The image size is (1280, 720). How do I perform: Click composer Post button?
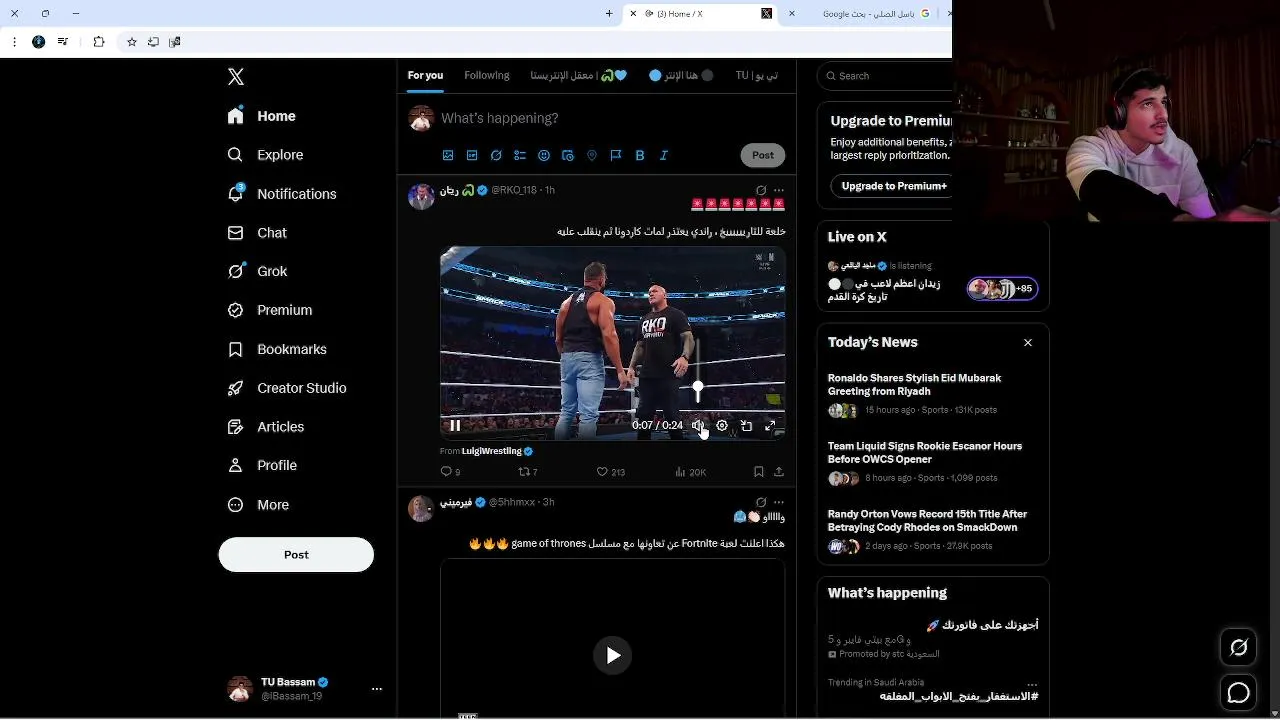[x=763, y=155]
